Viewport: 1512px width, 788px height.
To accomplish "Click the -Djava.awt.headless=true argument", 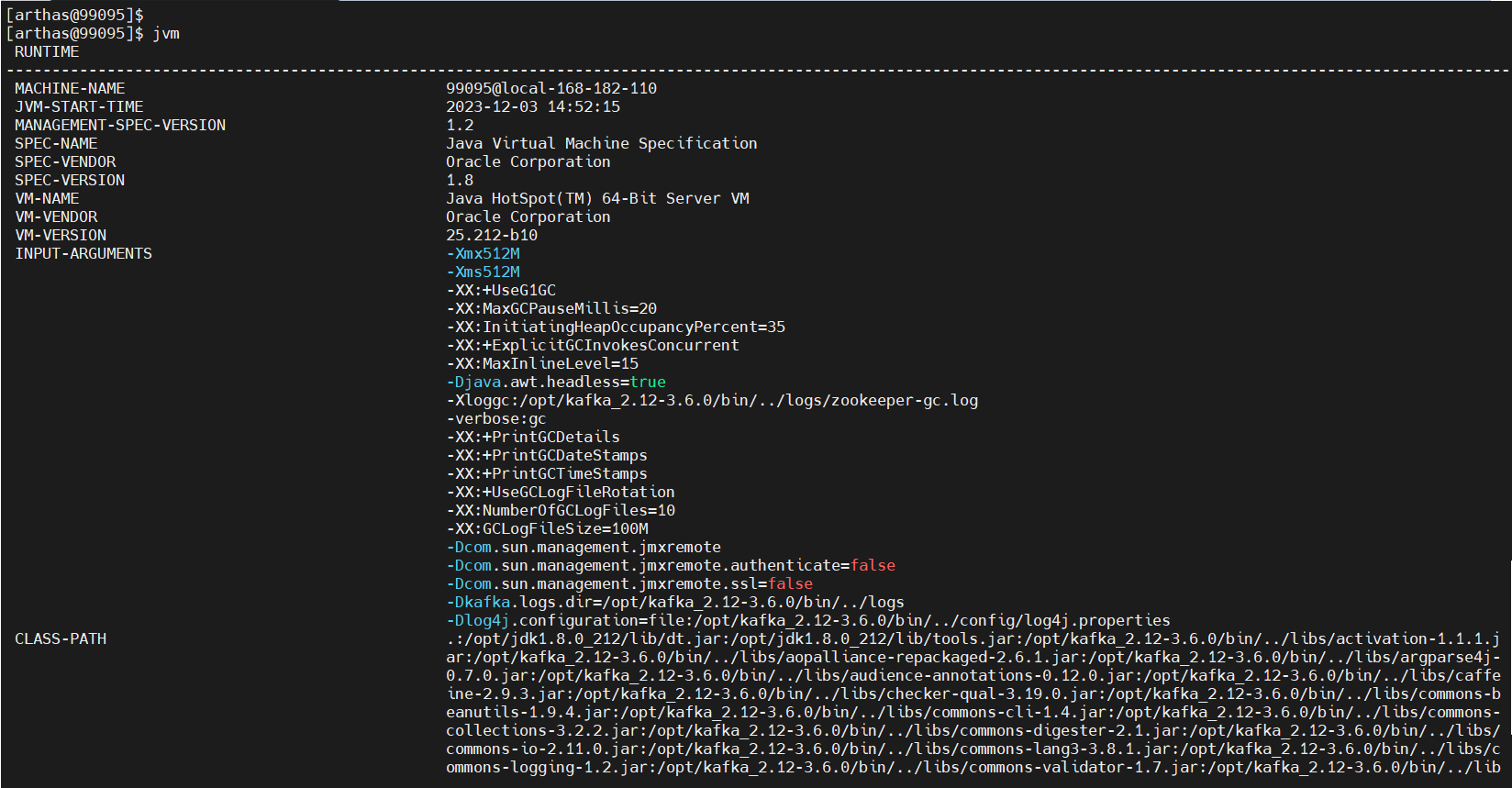I will [x=556, y=383].
